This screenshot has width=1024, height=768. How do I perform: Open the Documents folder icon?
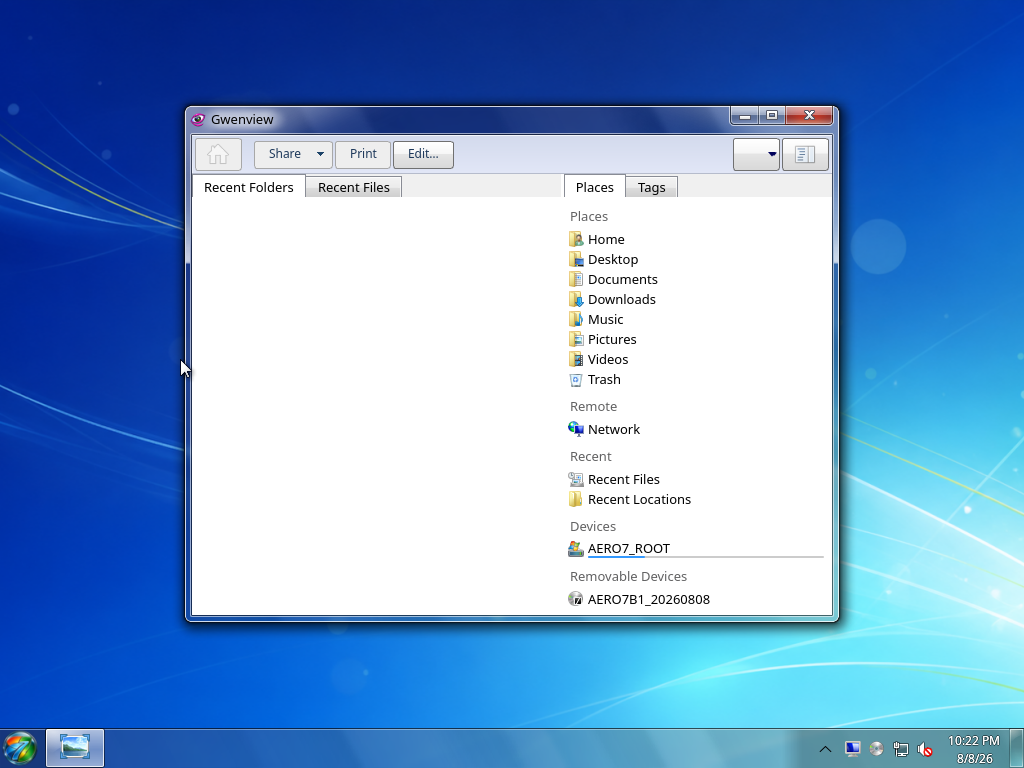point(576,280)
